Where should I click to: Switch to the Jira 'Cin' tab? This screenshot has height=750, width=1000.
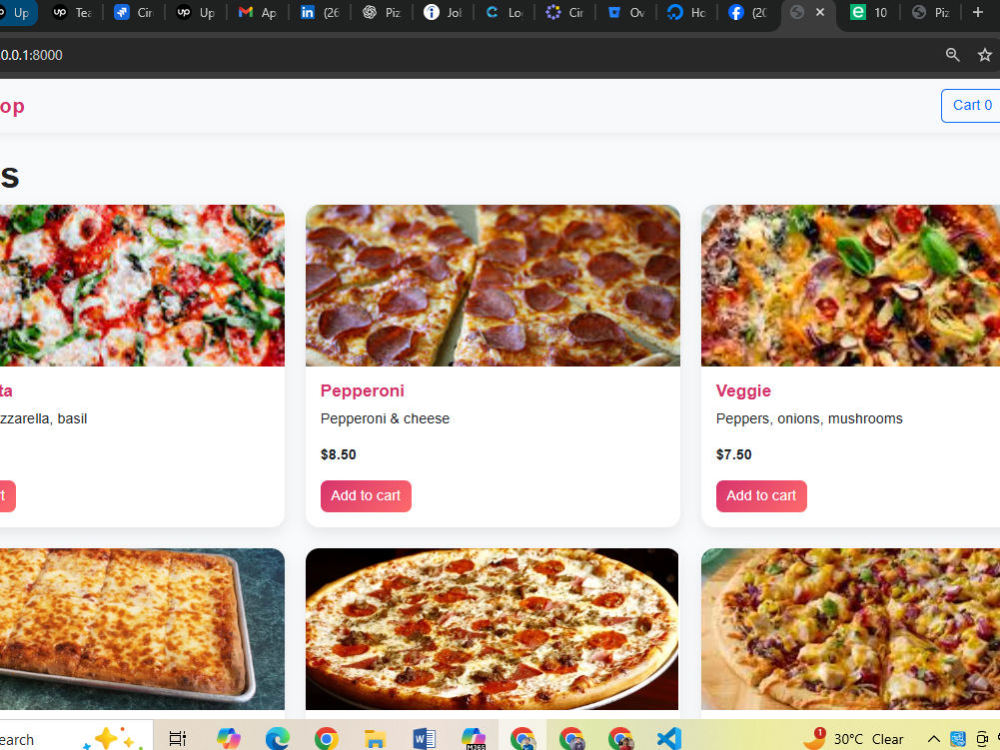(x=134, y=13)
